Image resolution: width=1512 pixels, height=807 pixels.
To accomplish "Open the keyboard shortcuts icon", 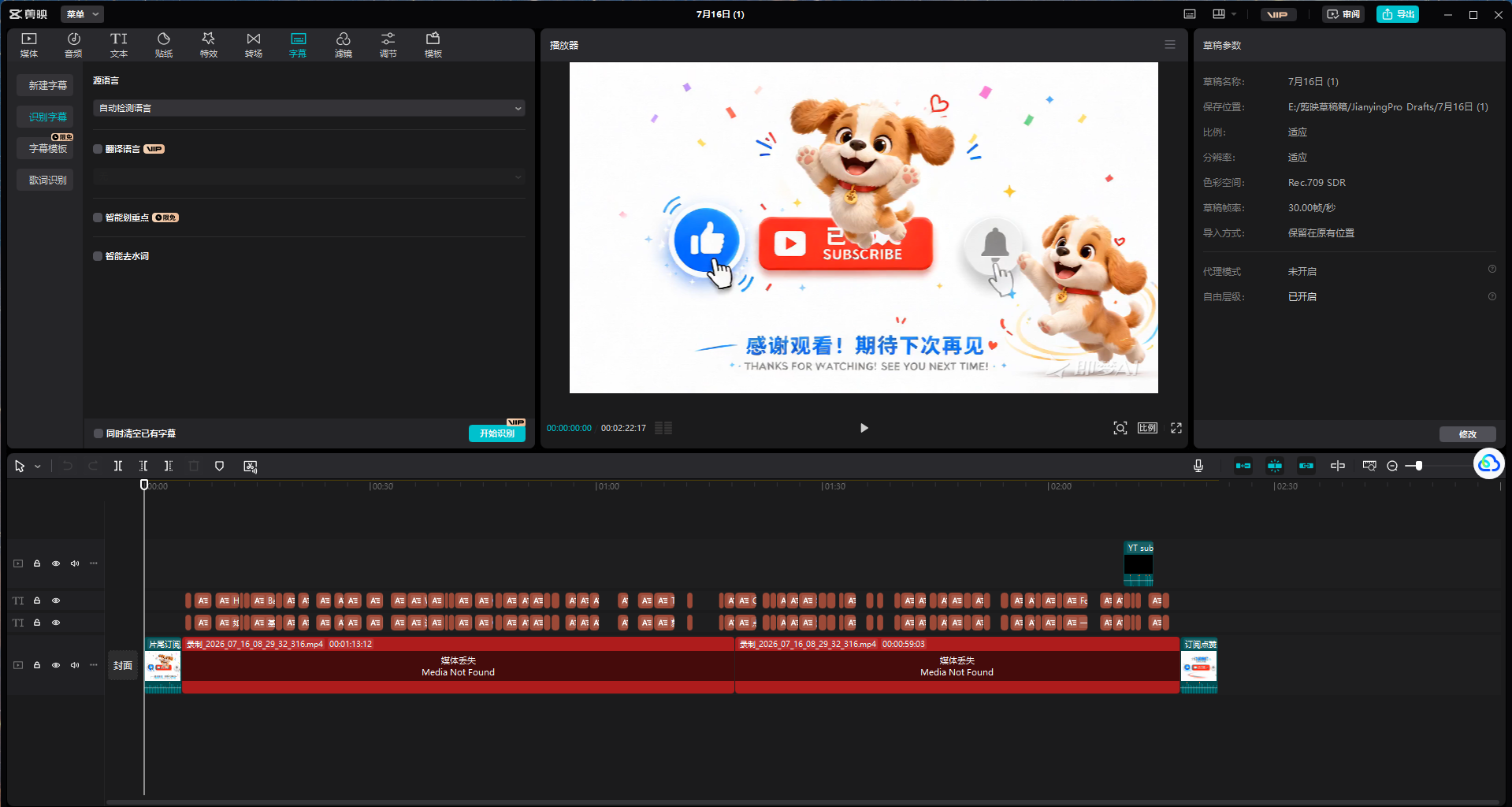I will pos(1190,14).
